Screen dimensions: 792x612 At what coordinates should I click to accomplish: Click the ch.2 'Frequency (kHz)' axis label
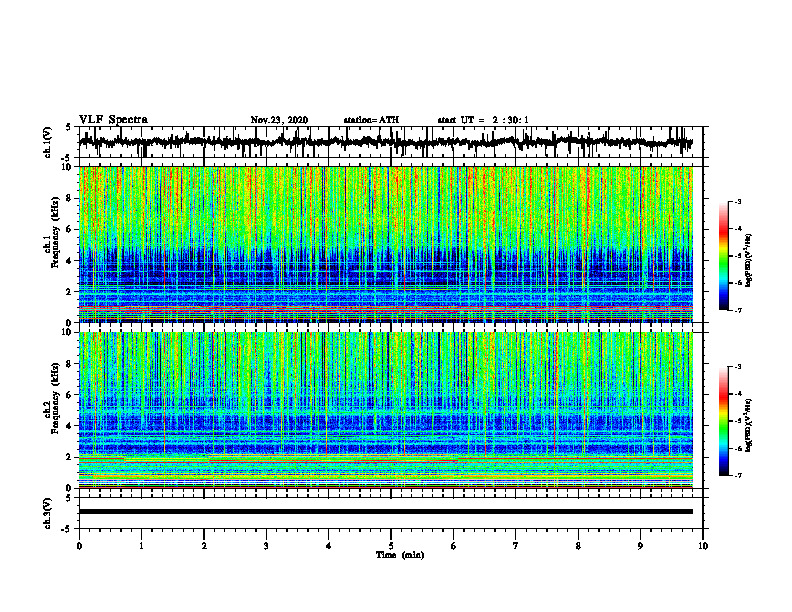(x=55, y=398)
